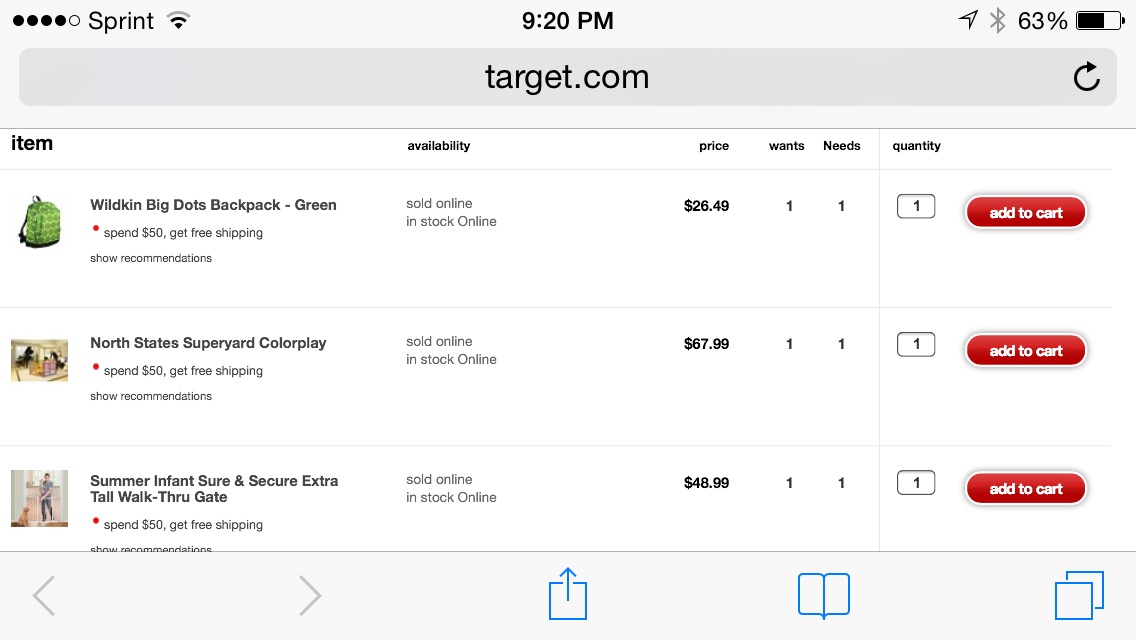The height and width of the screenshot is (640, 1136).
Task: Go back with the left arrow icon
Action: (x=44, y=596)
